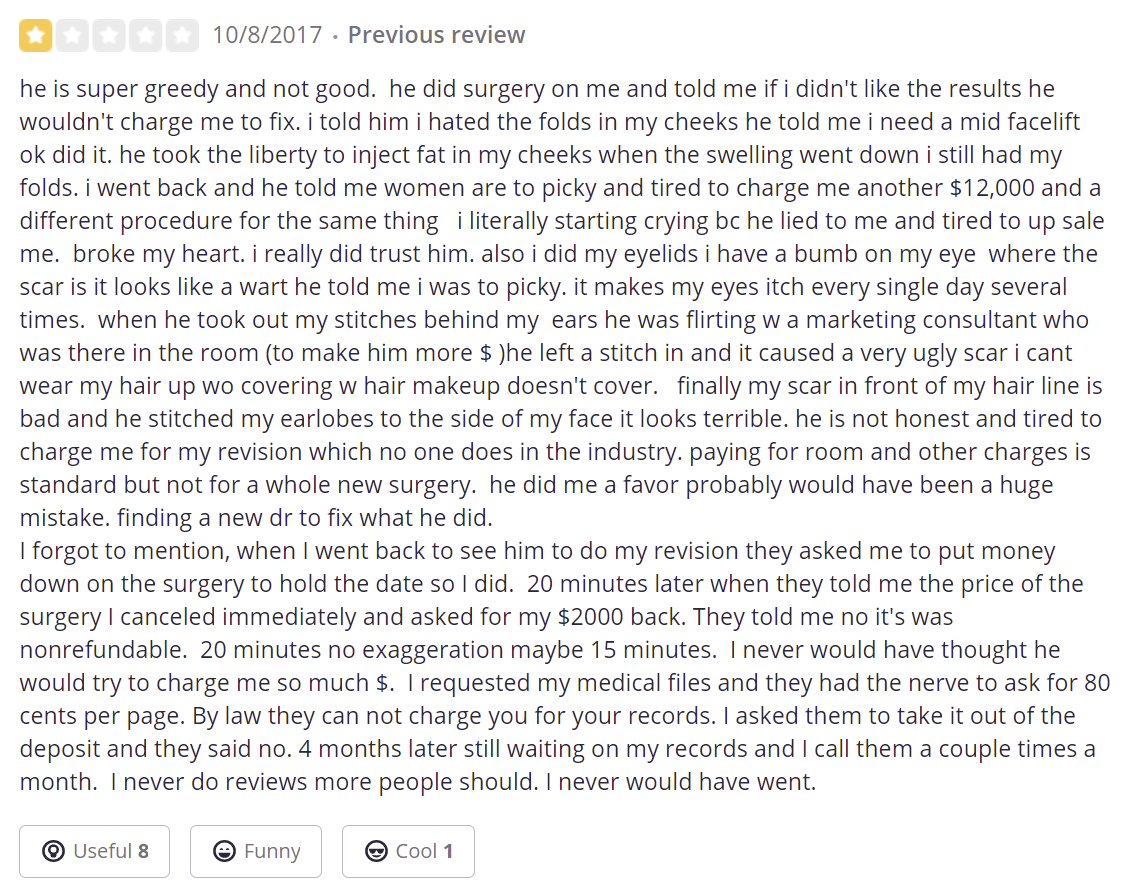Click the third empty rating star
Screen dimensions: 1129x882
109,36
